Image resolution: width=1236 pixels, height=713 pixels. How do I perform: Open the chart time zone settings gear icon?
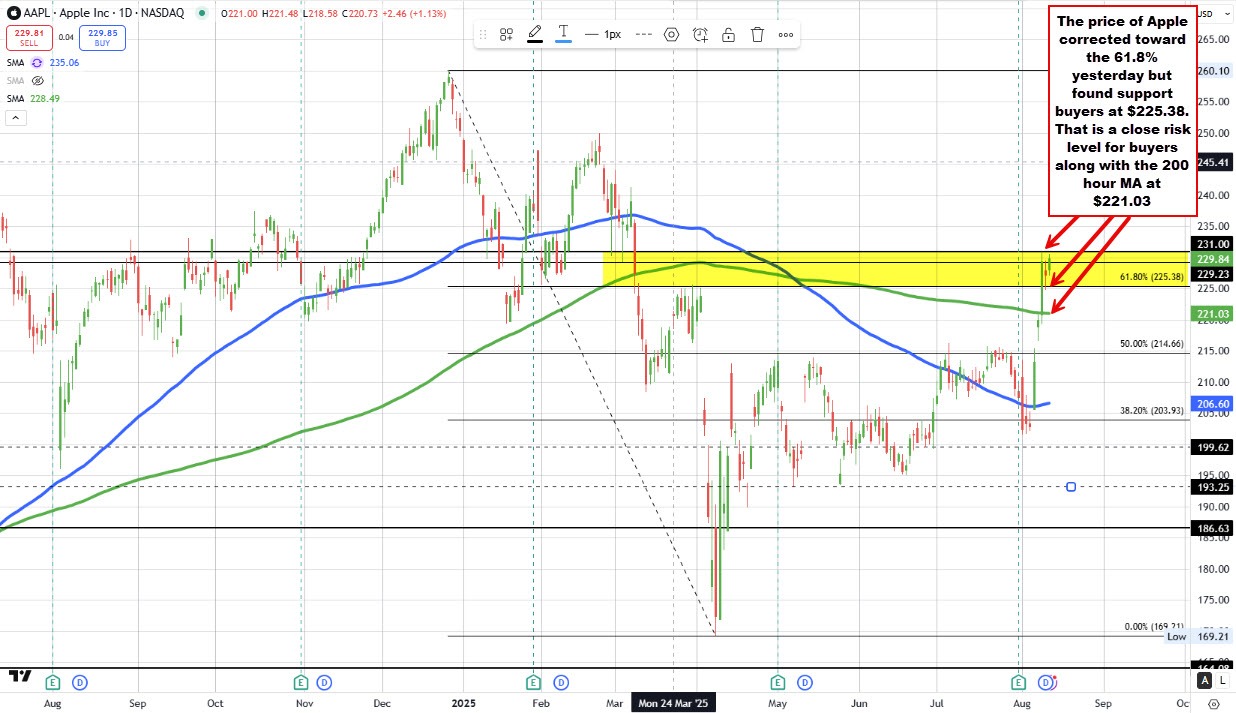coord(1213,704)
